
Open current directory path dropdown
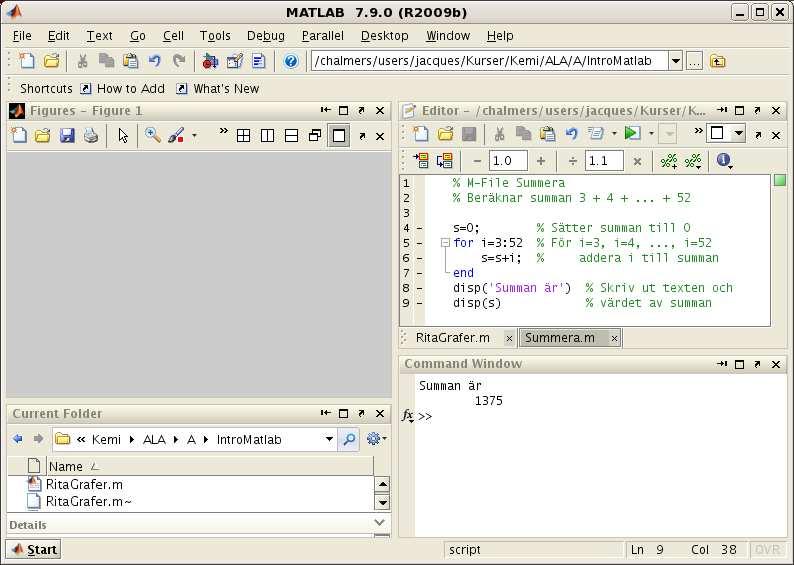click(x=676, y=61)
